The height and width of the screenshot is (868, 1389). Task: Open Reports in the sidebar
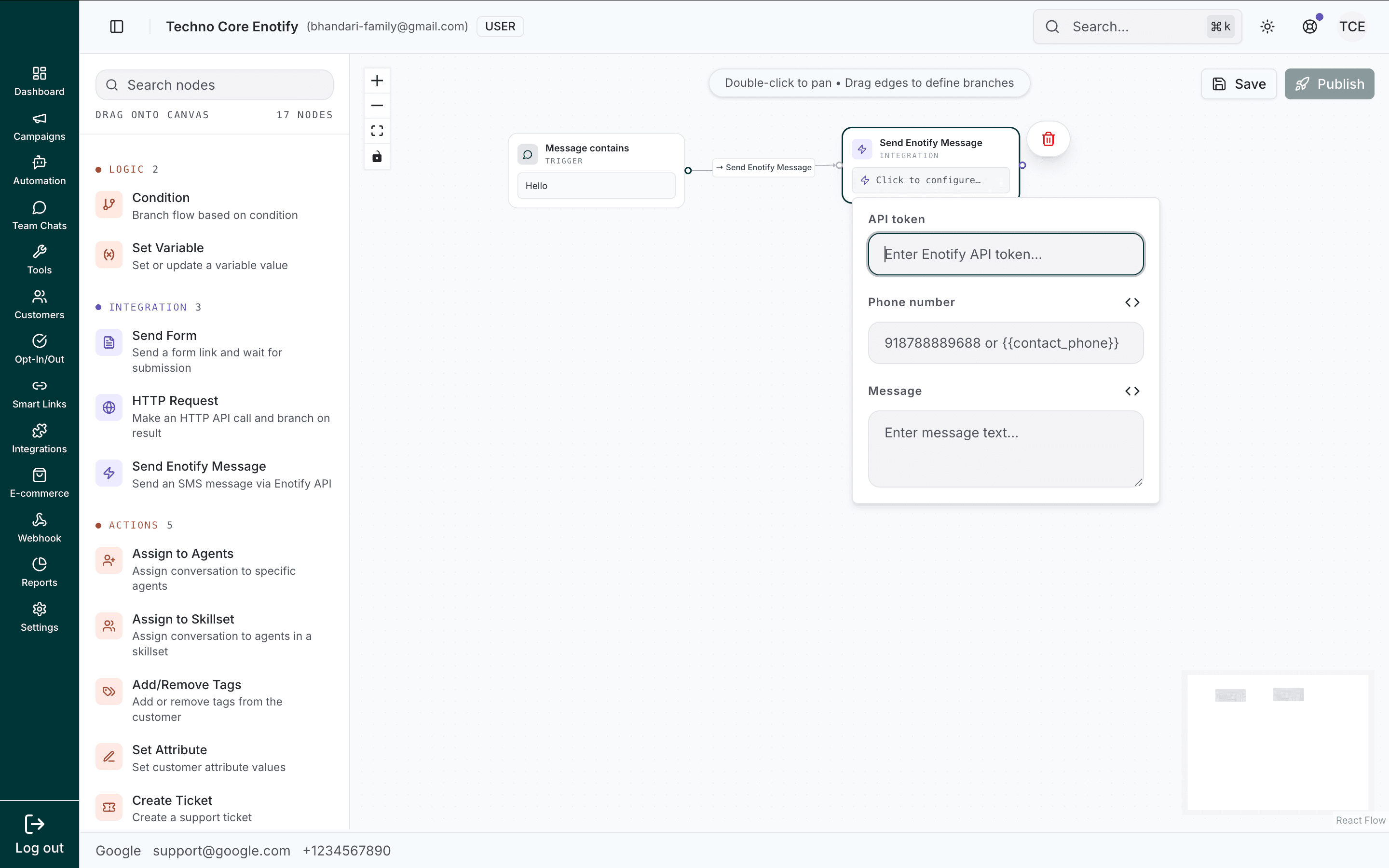pyautogui.click(x=39, y=572)
